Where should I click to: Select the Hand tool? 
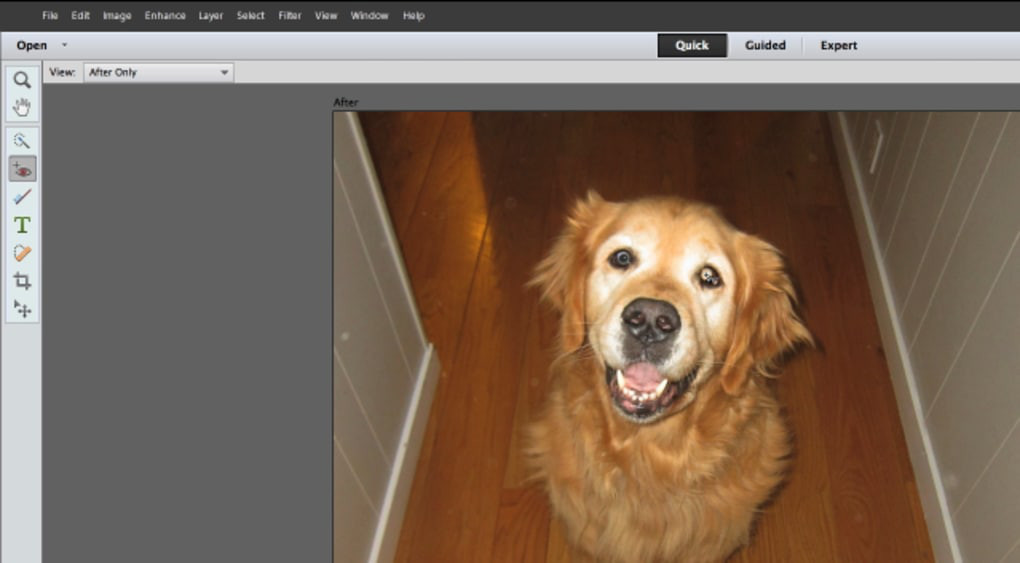(22, 107)
